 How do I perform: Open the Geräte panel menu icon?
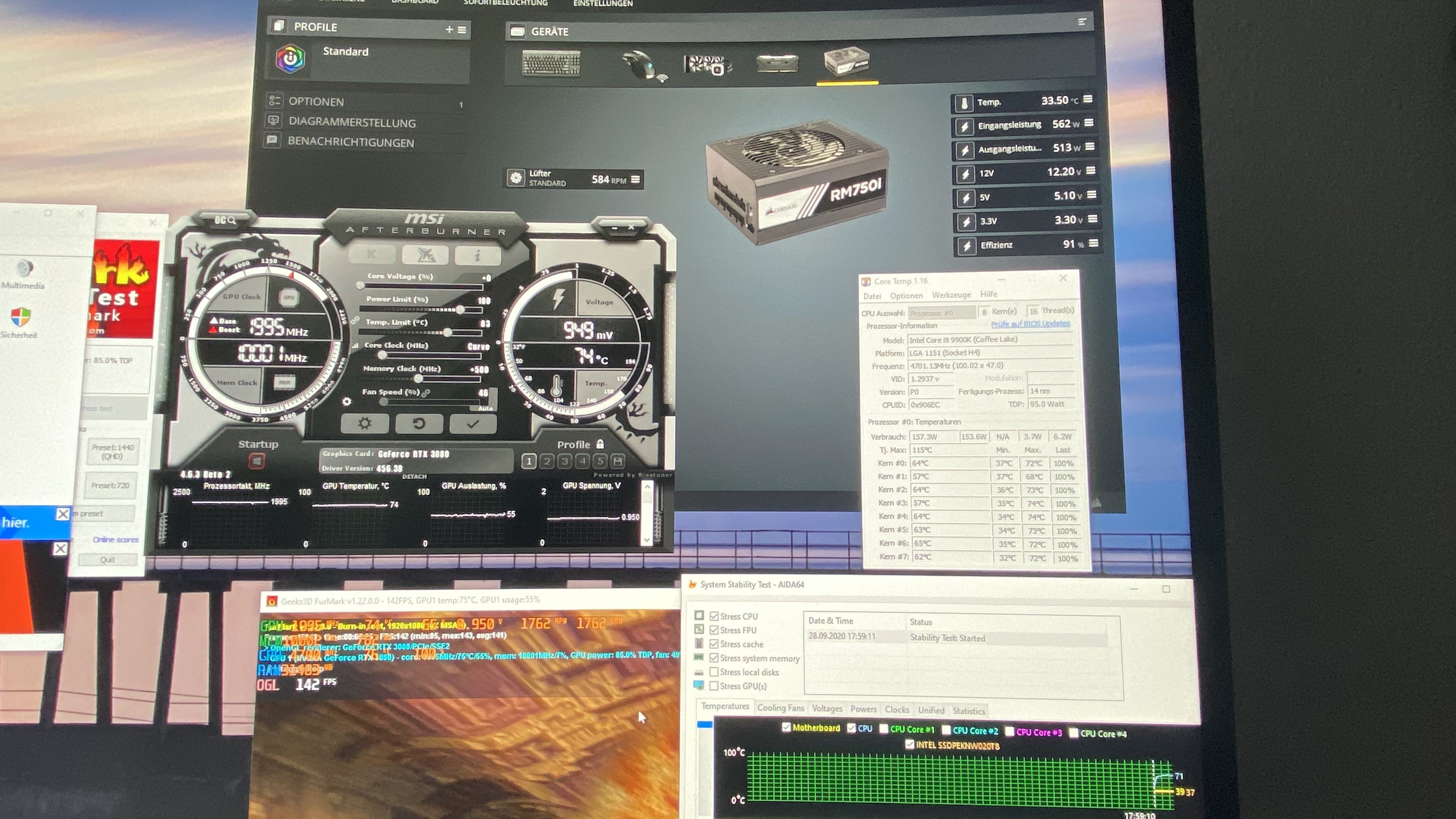pyautogui.click(x=1082, y=21)
